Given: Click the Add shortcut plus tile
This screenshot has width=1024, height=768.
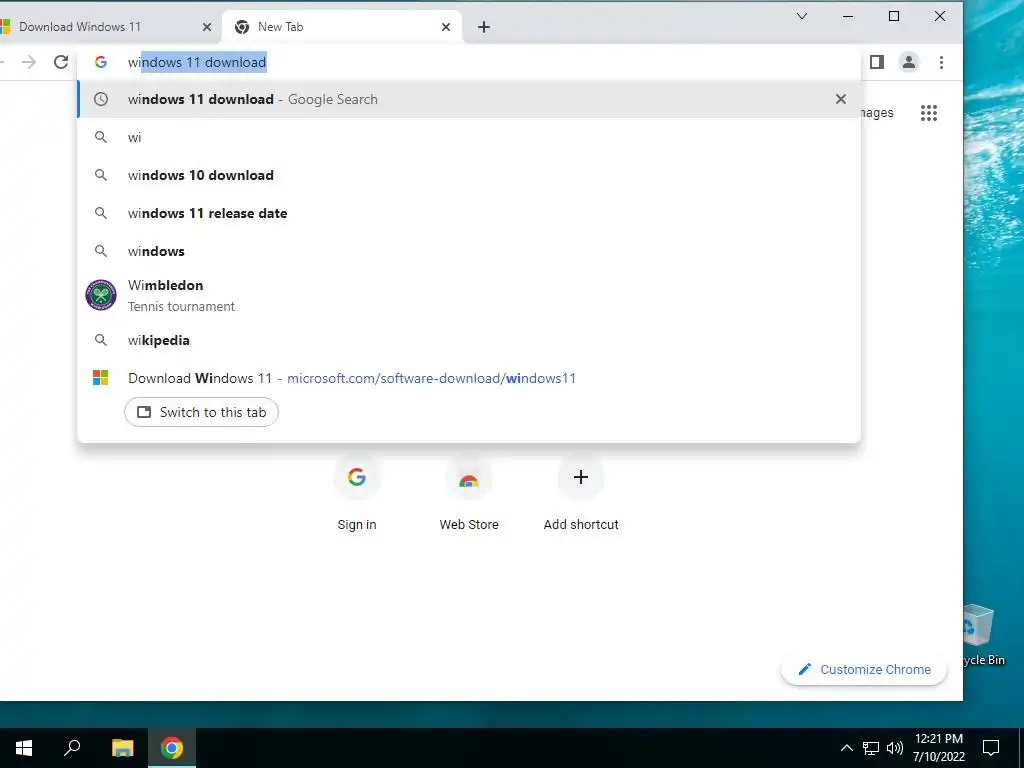Looking at the screenshot, I should coord(581,493).
